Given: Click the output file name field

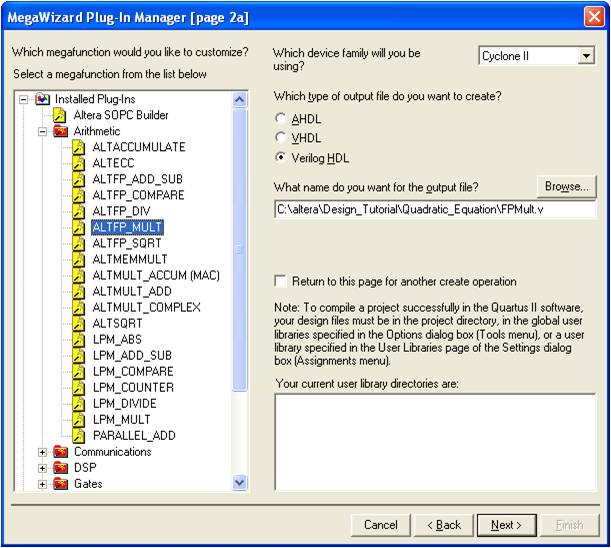Looking at the screenshot, I should (x=435, y=210).
